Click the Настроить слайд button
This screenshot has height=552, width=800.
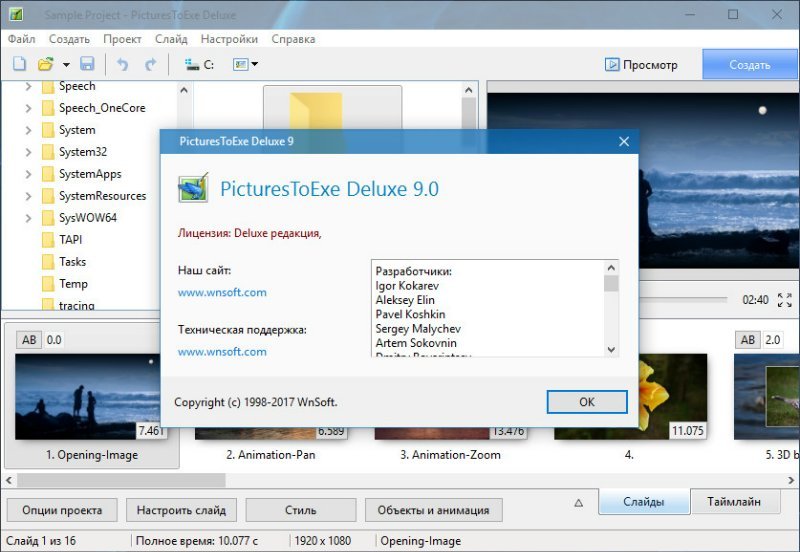coord(181,510)
